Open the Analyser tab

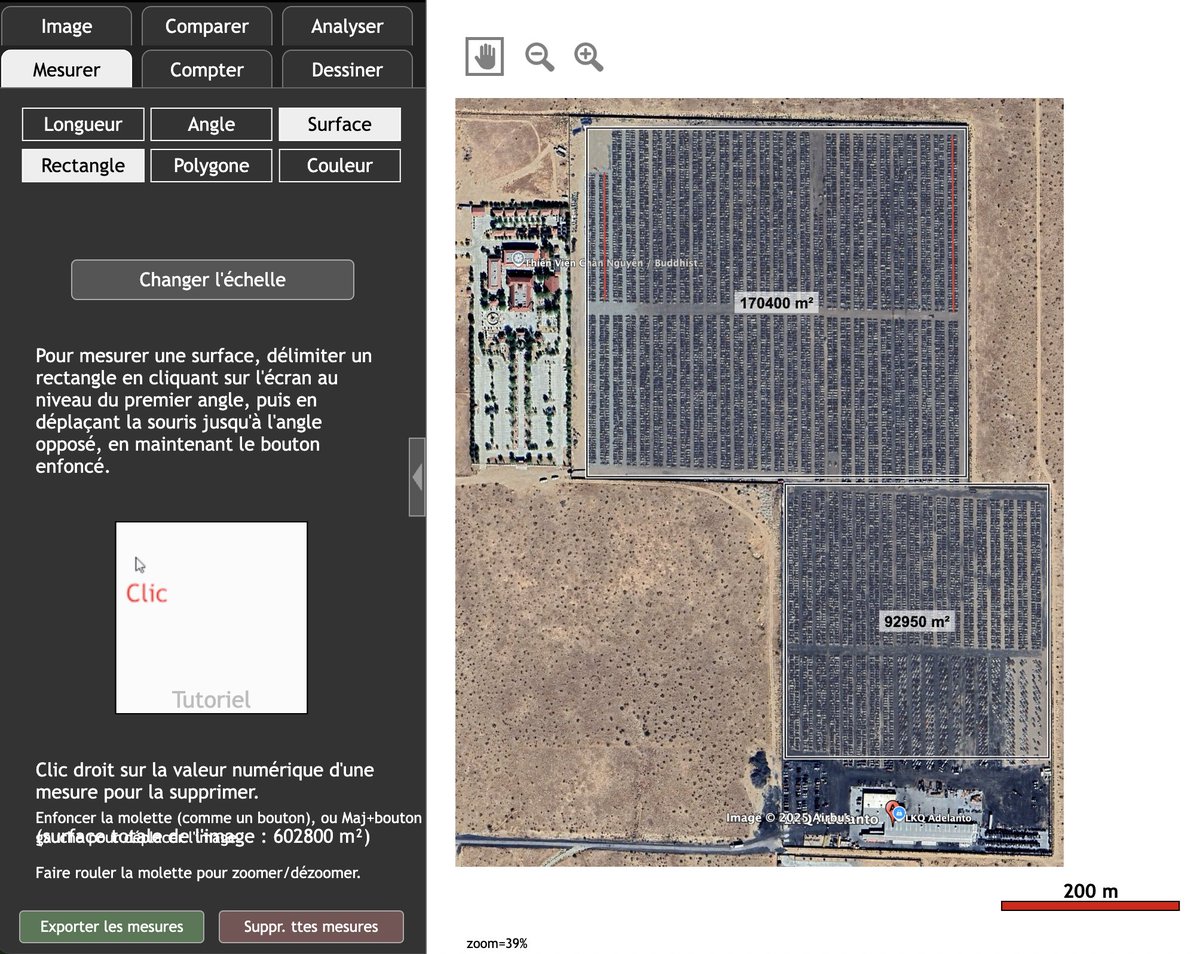347,26
